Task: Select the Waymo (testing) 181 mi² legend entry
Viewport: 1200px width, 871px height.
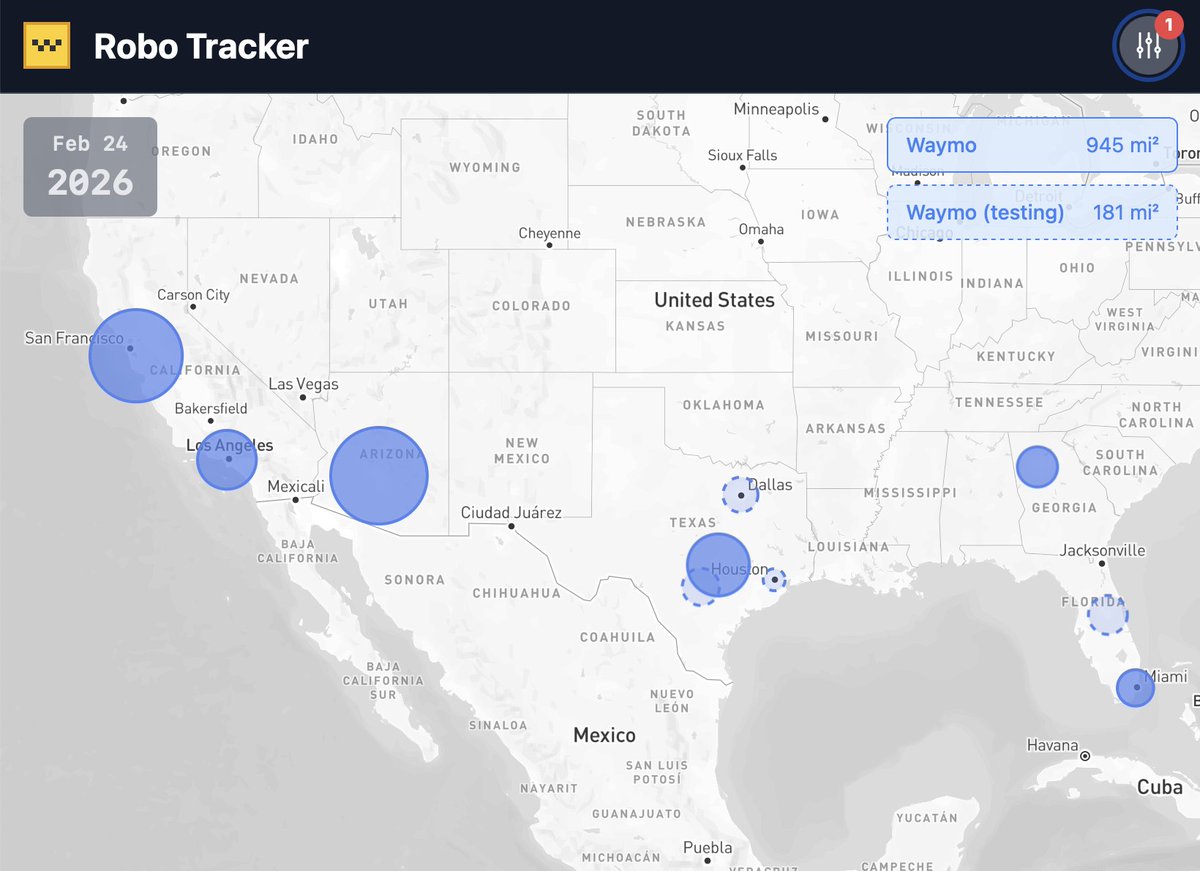Action: 1032,212
